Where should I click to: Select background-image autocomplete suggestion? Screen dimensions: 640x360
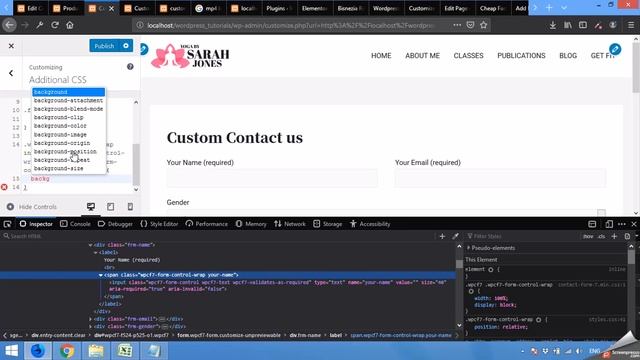click(60, 134)
